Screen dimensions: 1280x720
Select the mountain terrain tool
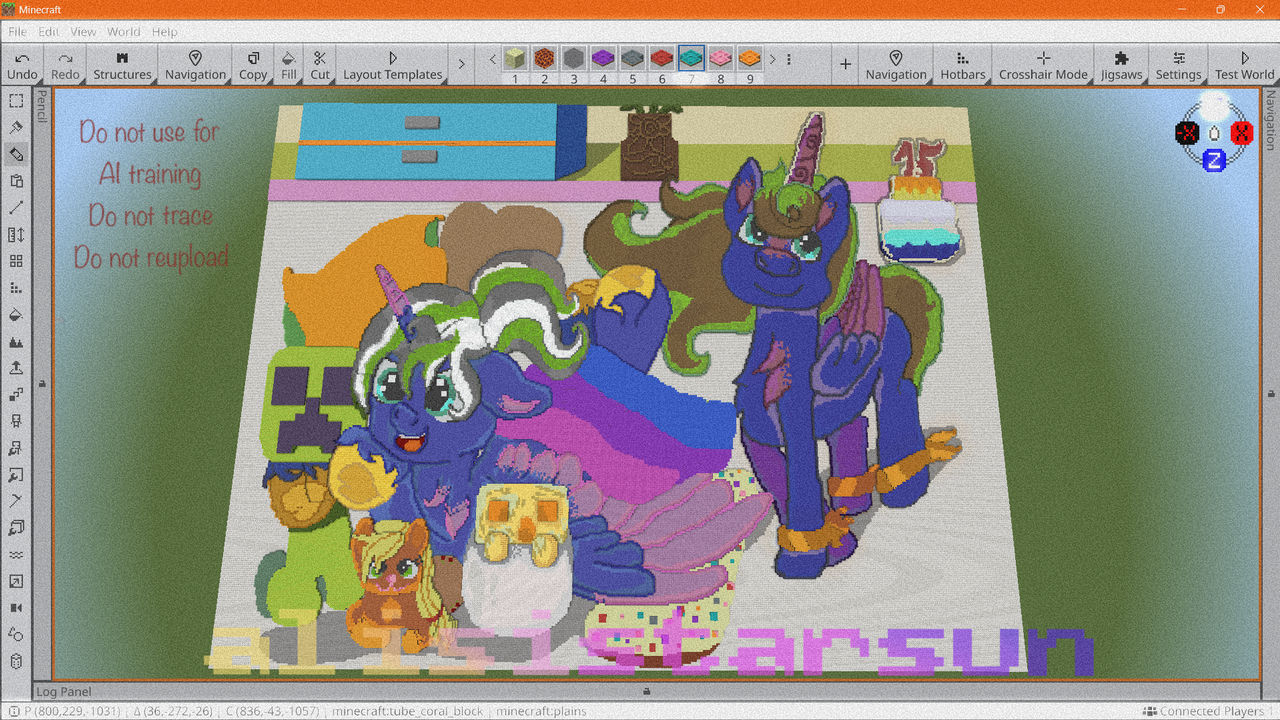[16, 341]
